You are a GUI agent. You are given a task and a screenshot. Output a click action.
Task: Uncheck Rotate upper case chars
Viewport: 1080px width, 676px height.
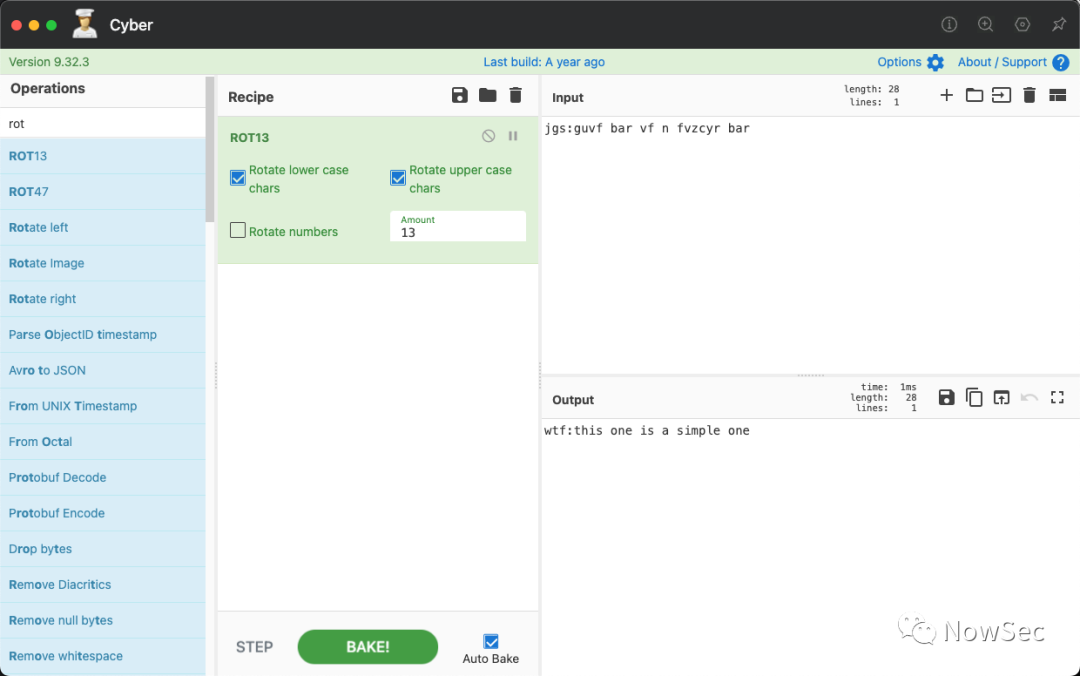point(398,178)
